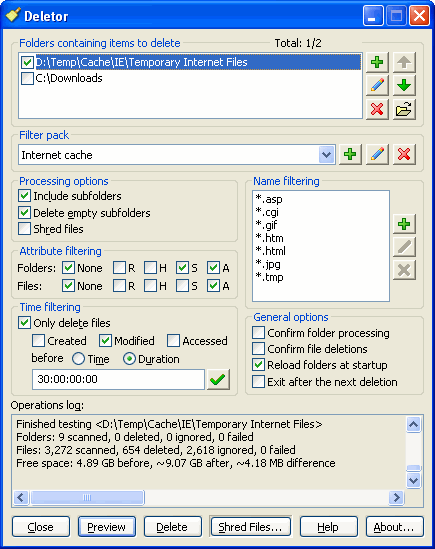Click the duration input field
The image size is (435, 549).
[x=118, y=379]
